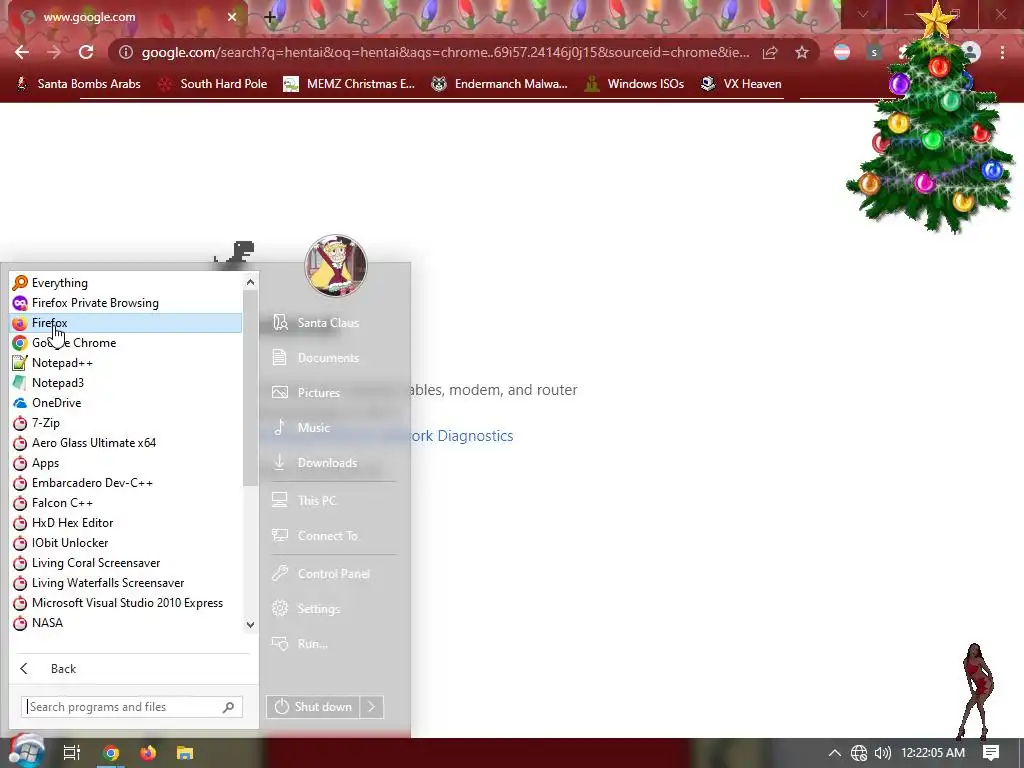
Task: Open Notepad3 entry
Action: (125, 383)
